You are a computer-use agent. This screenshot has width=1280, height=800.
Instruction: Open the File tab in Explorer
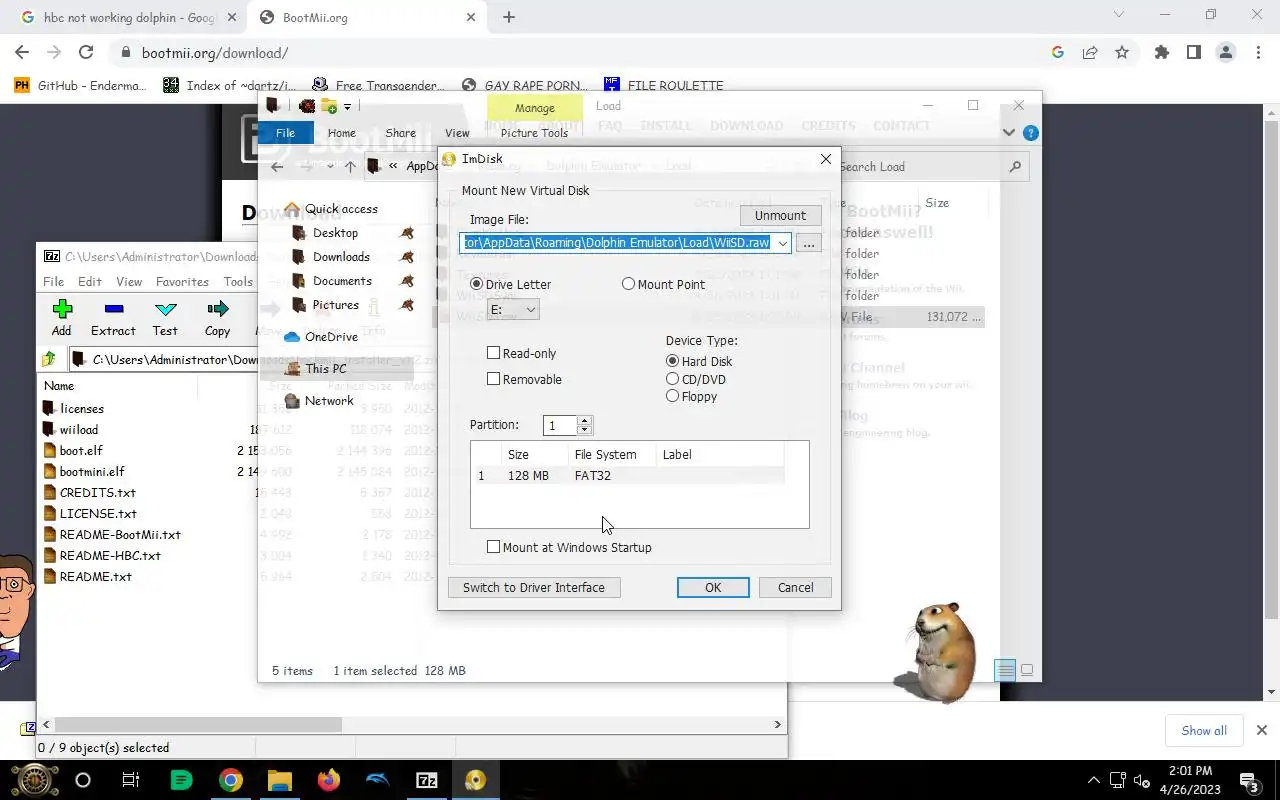pos(285,133)
